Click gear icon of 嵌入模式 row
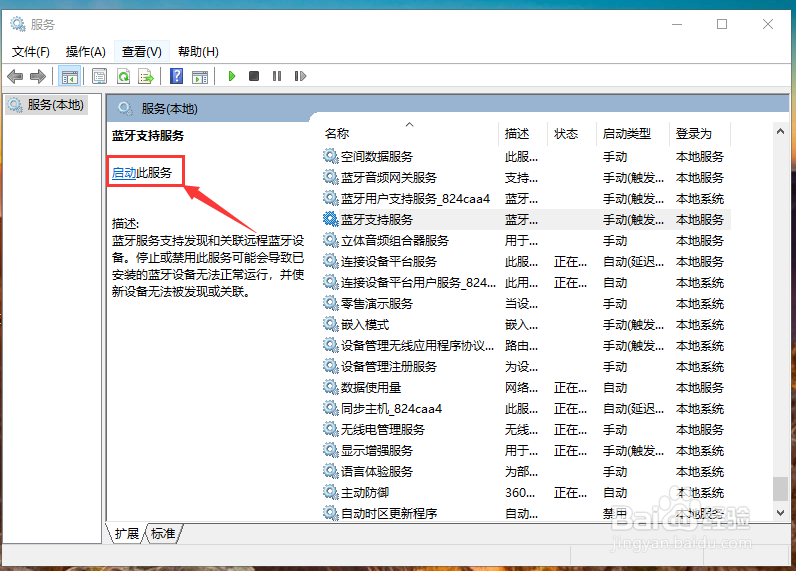 pos(330,324)
